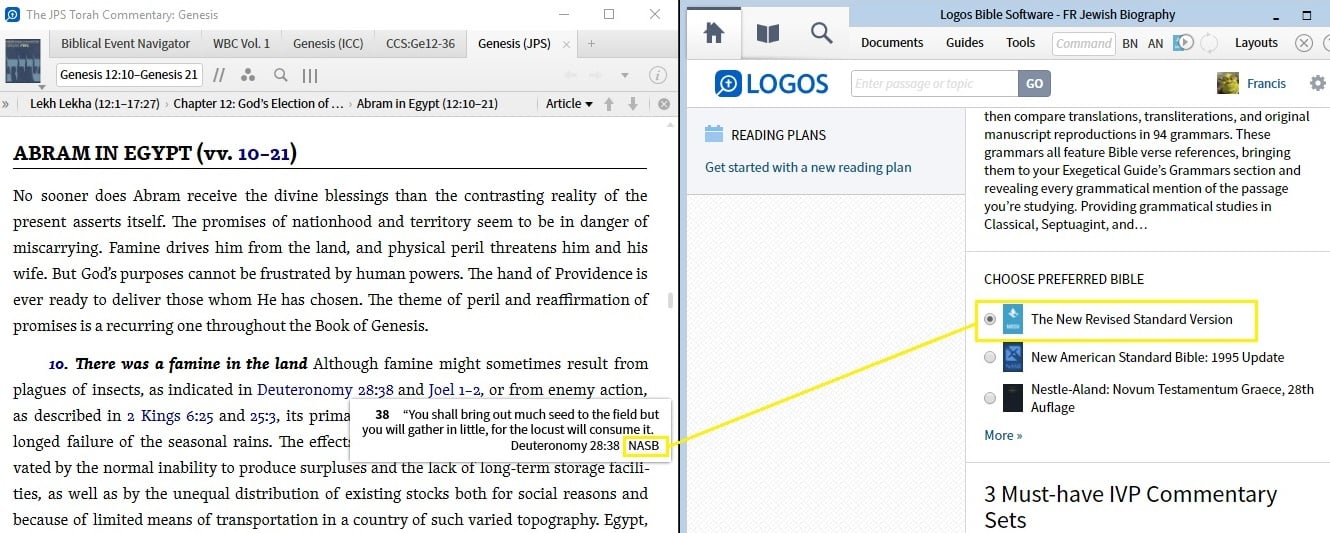Click the Enter passage or topic field
The width and height of the screenshot is (1330, 533).
tap(934, 84)
